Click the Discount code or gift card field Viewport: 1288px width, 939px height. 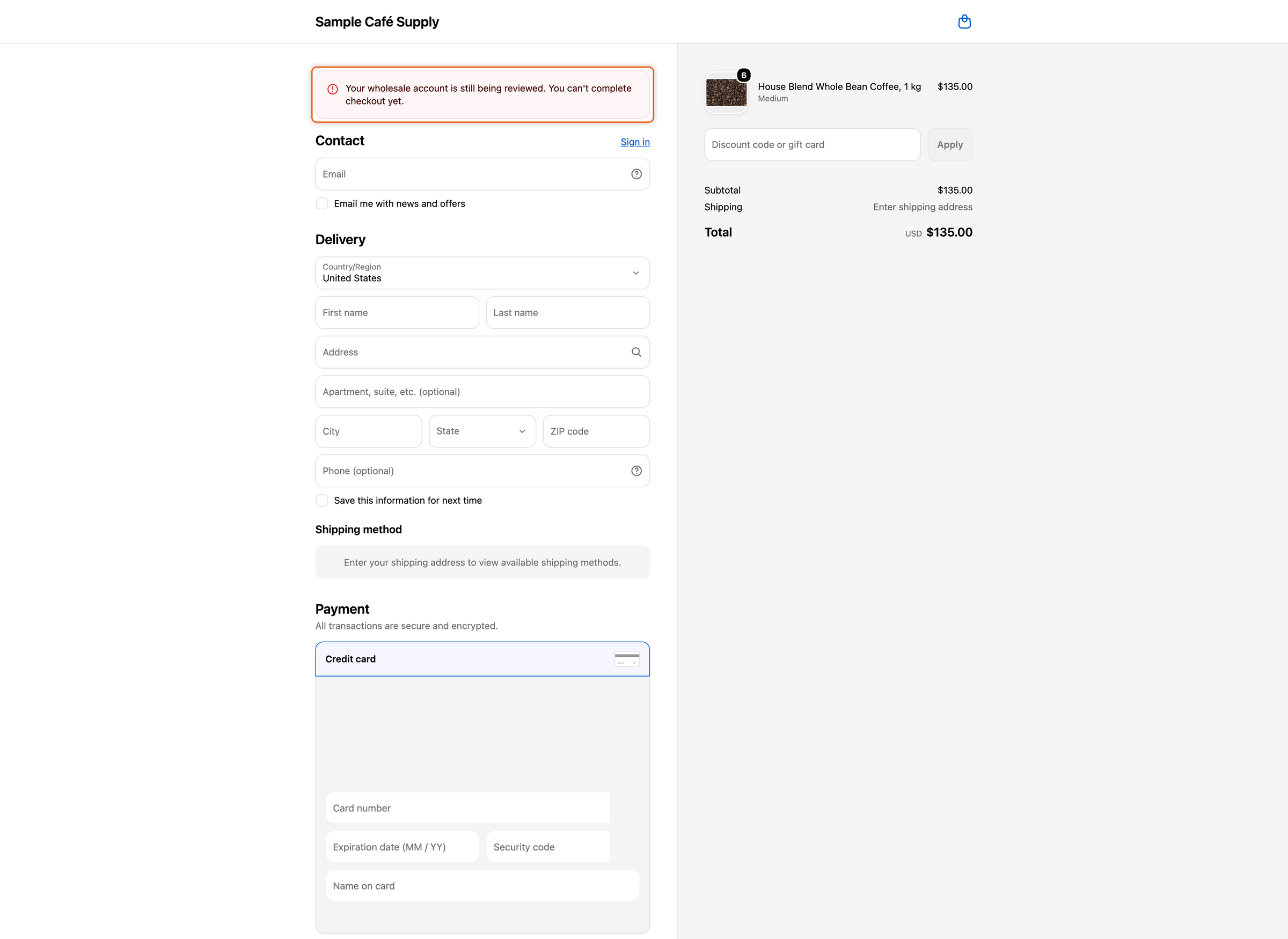point(813,144)
